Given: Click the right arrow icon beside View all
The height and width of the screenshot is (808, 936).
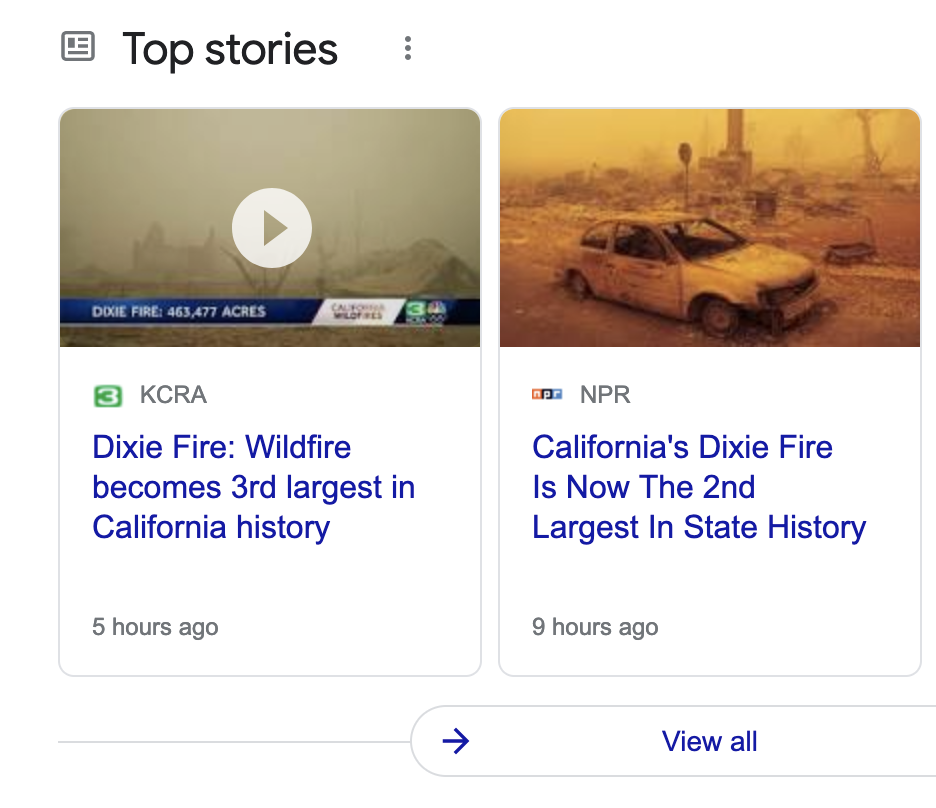Looking at the screenshot, I should tap(456, 741).
